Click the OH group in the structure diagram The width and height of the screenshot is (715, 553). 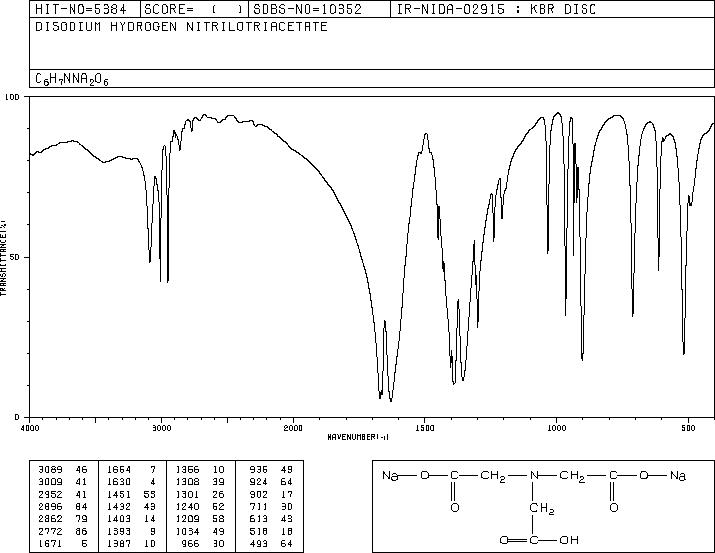569,540
